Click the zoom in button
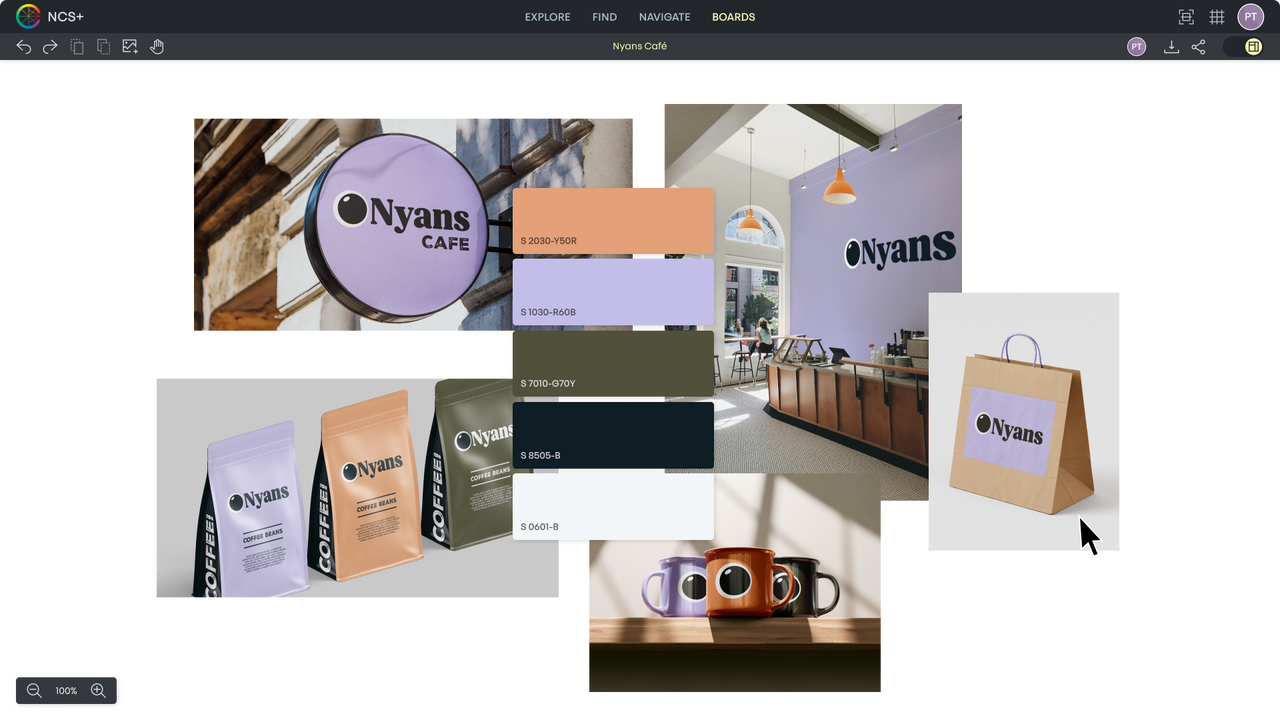This screenshot has width=1280, height=720. tap(98, 690)
